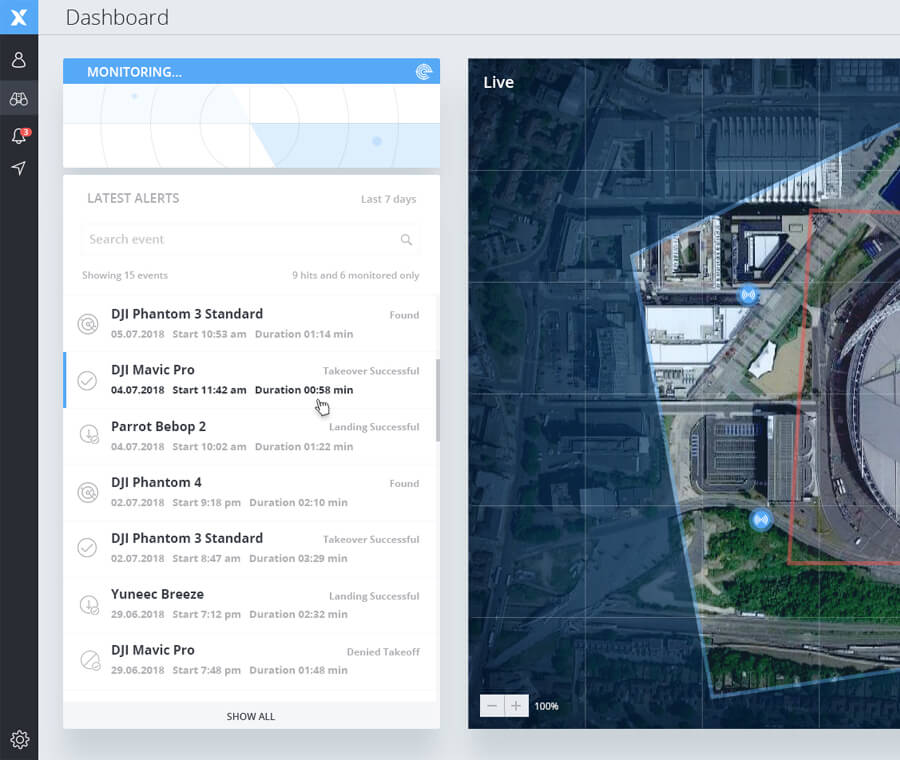Open the Last 7 days filter

388,199
